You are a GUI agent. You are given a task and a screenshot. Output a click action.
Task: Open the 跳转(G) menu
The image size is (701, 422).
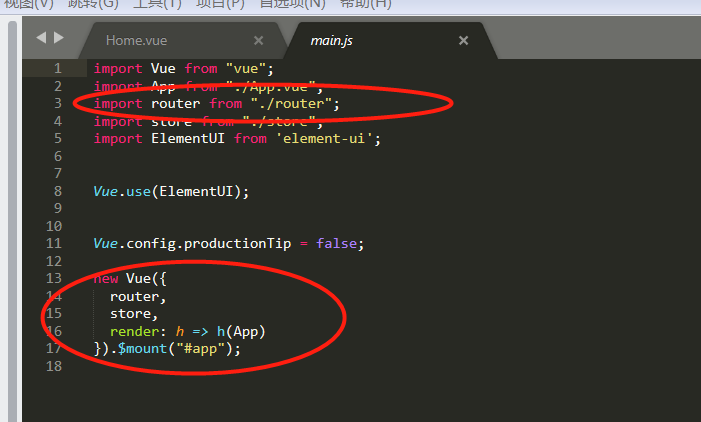(x=93, y=4)
